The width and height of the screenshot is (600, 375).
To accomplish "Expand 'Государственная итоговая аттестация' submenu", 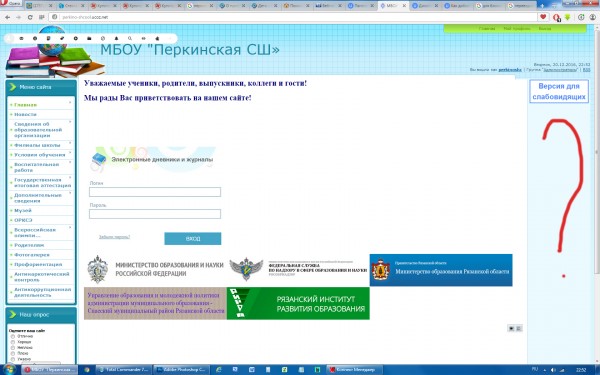I will click(x=70, y=178).
